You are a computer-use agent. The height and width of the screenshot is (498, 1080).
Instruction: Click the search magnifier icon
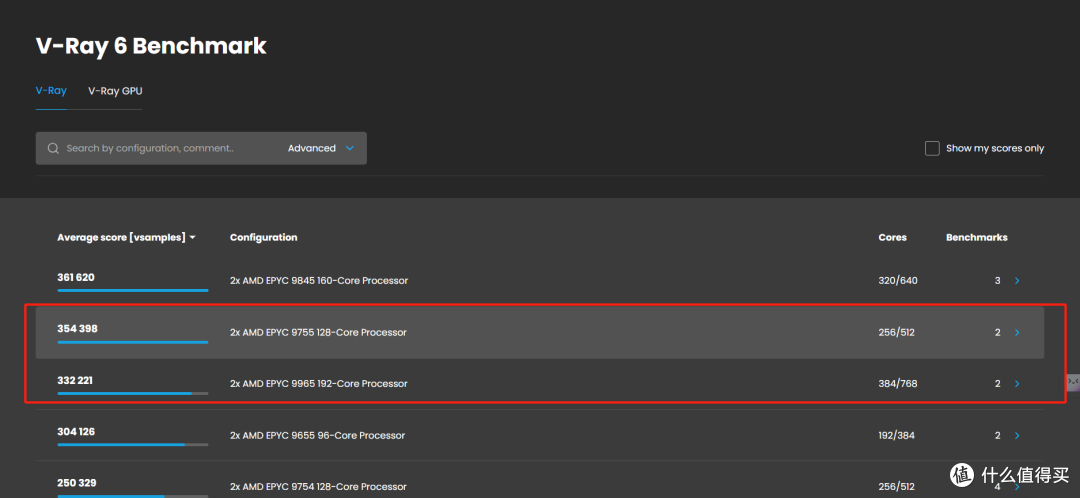click(x=53, y=148)
